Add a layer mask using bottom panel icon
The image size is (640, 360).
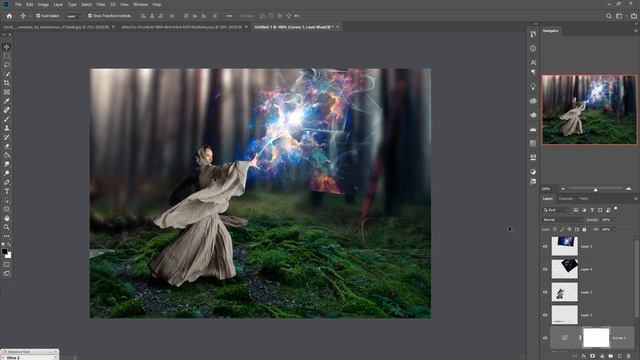[x=593, y=356]
